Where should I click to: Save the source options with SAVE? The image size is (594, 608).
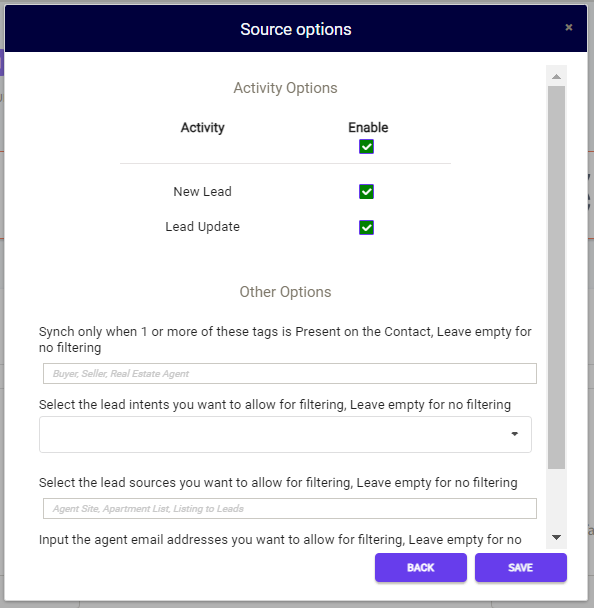click(521, 567)
